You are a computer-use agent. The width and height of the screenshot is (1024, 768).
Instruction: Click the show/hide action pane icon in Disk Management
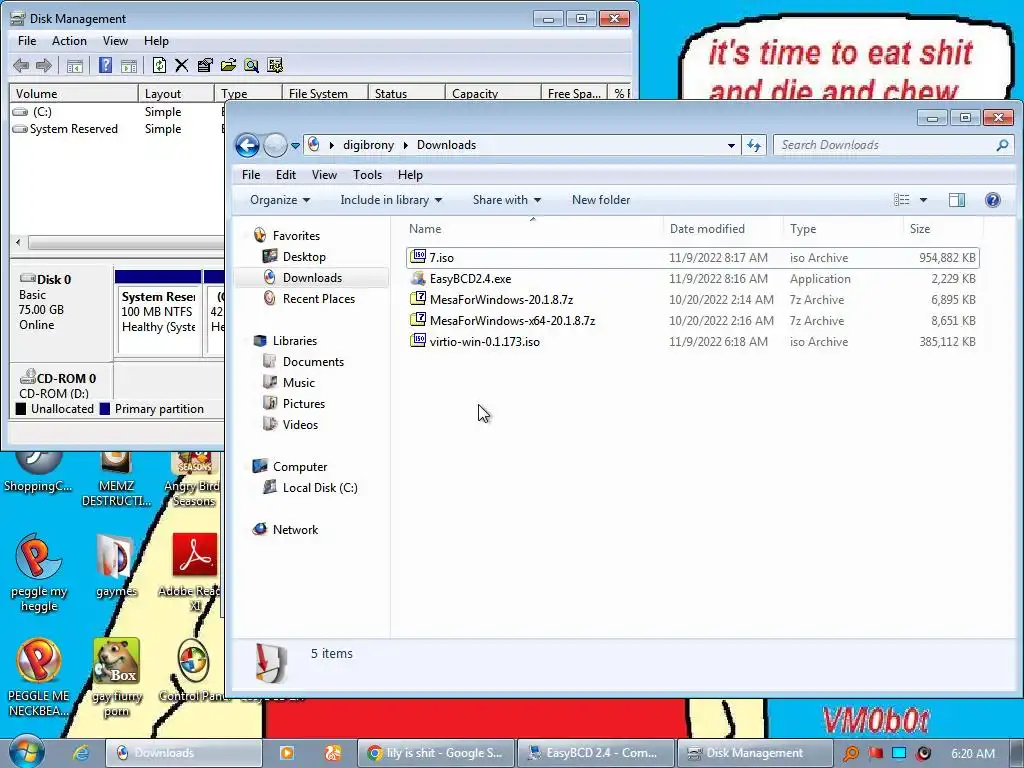coord(129,65)
